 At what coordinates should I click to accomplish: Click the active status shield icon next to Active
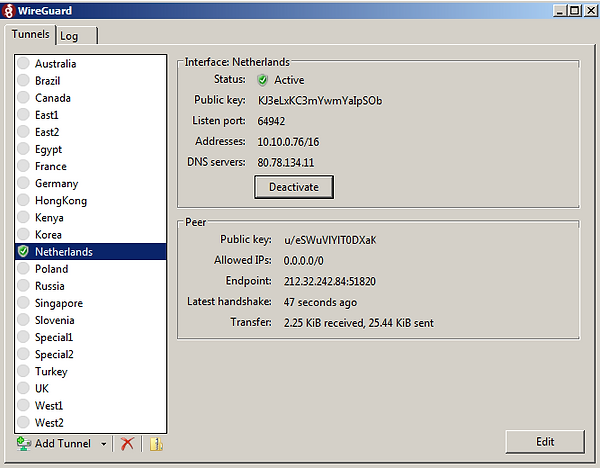pyautogui.click(x=262, y=80)
